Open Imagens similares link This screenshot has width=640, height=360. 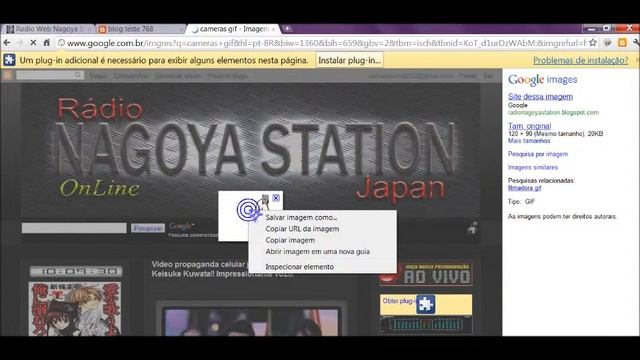pos(532,167)
